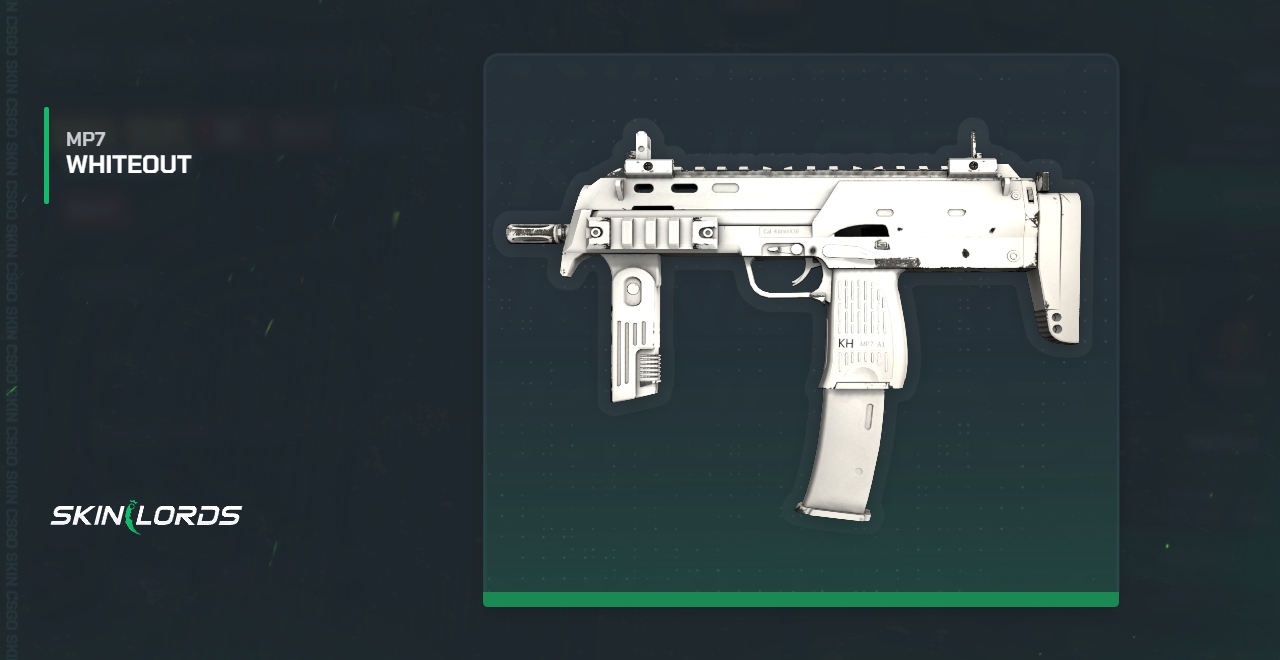
Task: Click the muzzle flash hider at the barrel
Action: point(535,233)
